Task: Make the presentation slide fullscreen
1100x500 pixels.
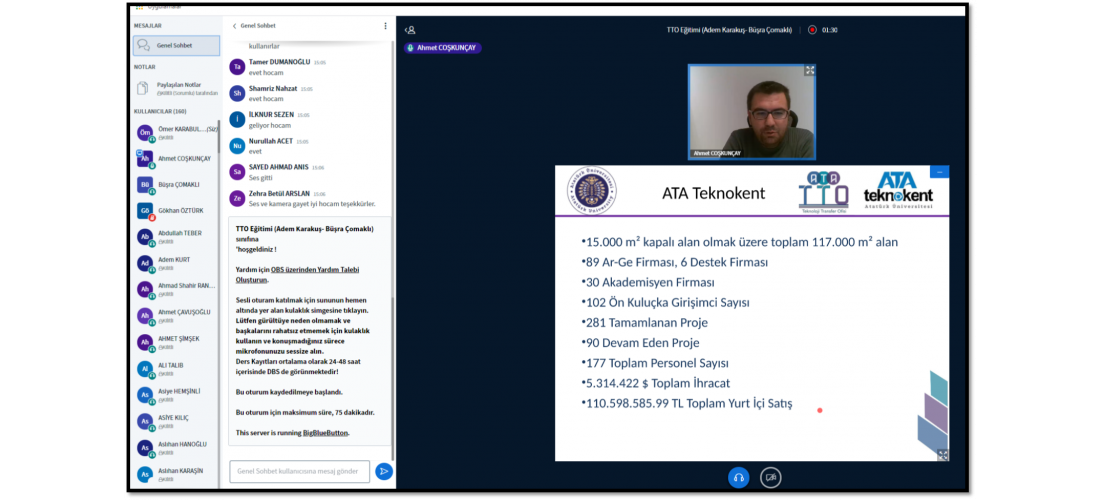Action: pyautogui.click(x=942, y=455)
